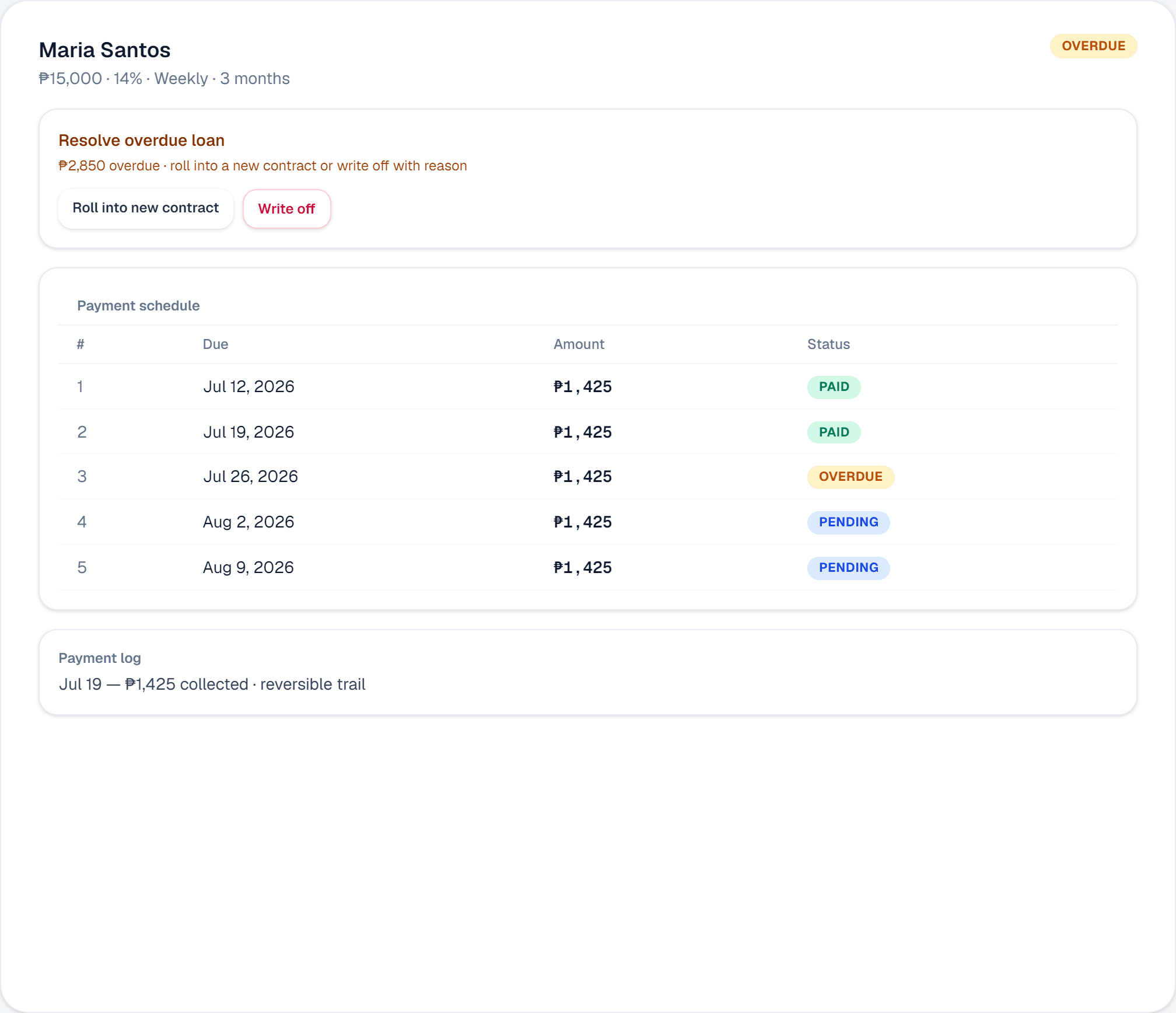
Task: Click the PAID status for Jul 19 payment
Action: (834, 432)
